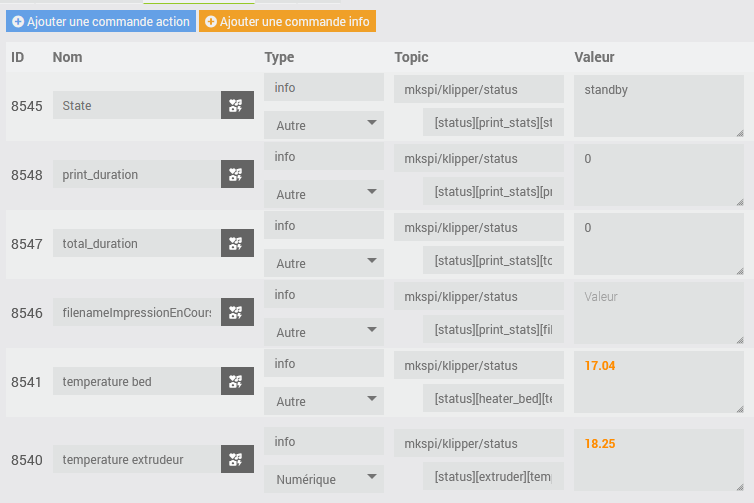Viewport: 754px width, 503px height.
Task: Click the icon button beside temperature bed
Action: click(237, 381)
